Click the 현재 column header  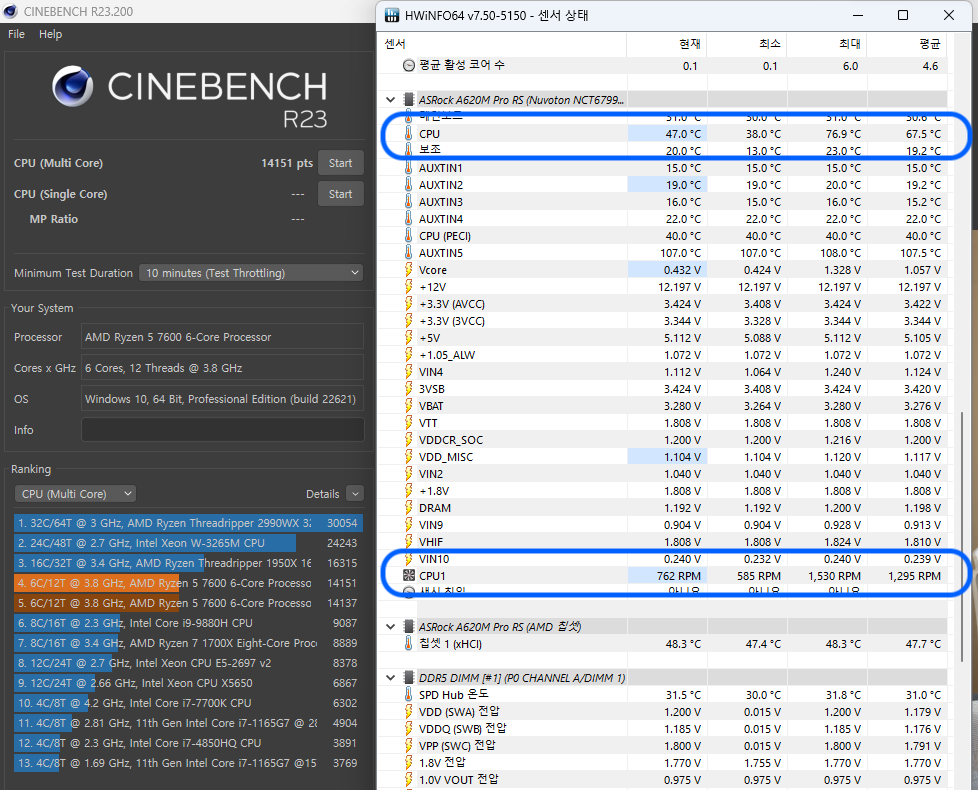tap(666, 44)
